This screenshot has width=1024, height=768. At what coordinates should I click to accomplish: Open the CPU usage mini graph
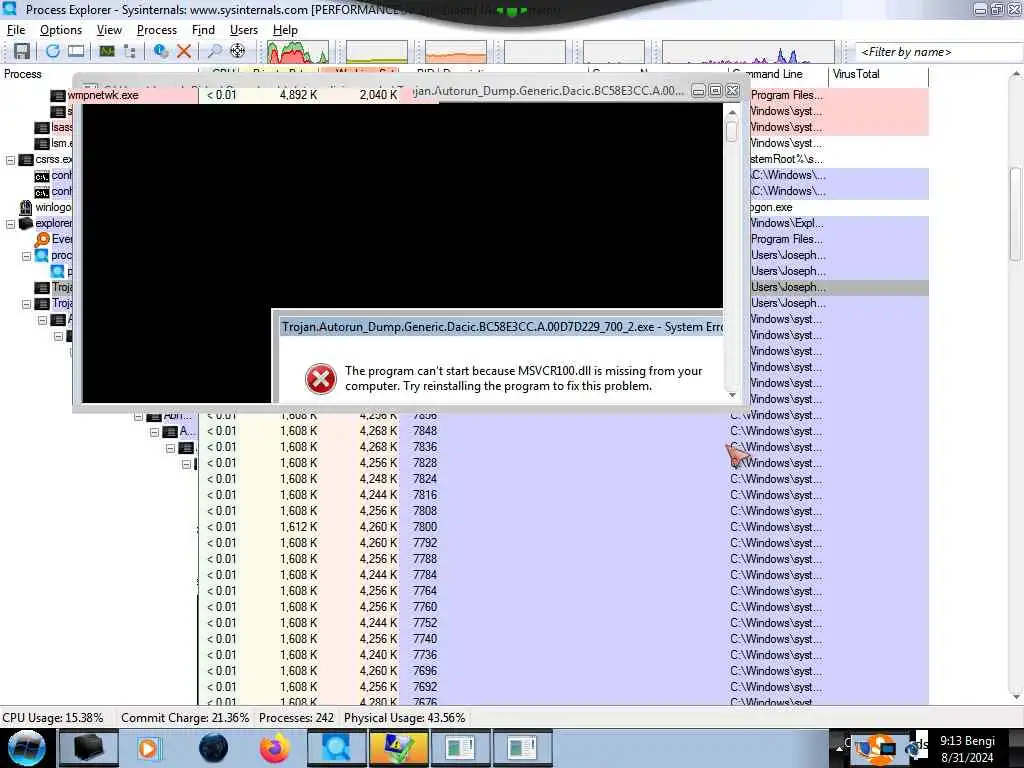(297, 52)
